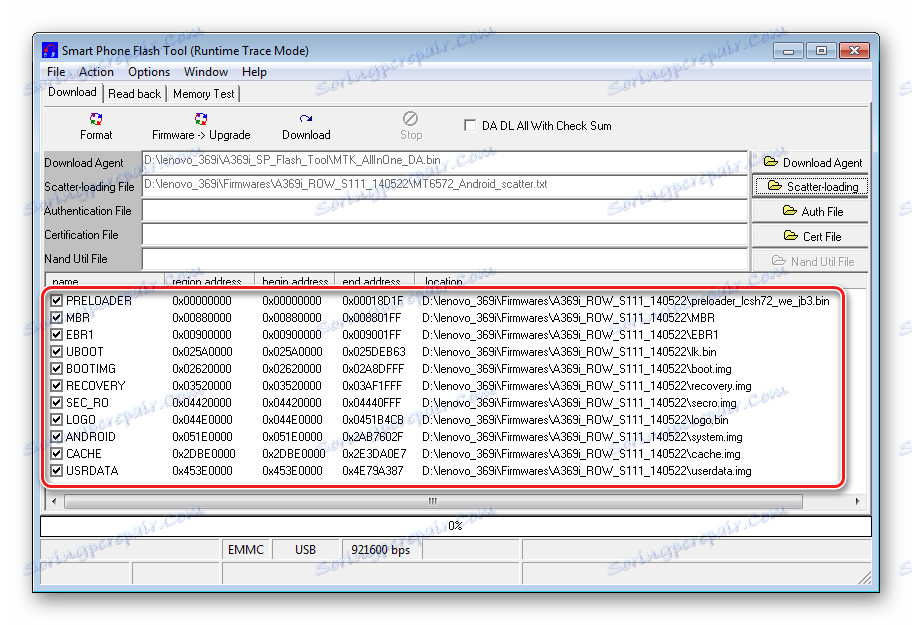912x625 pixels.
Task: Click region address 0x2DBE0000 value
Action: coord(204,453)
